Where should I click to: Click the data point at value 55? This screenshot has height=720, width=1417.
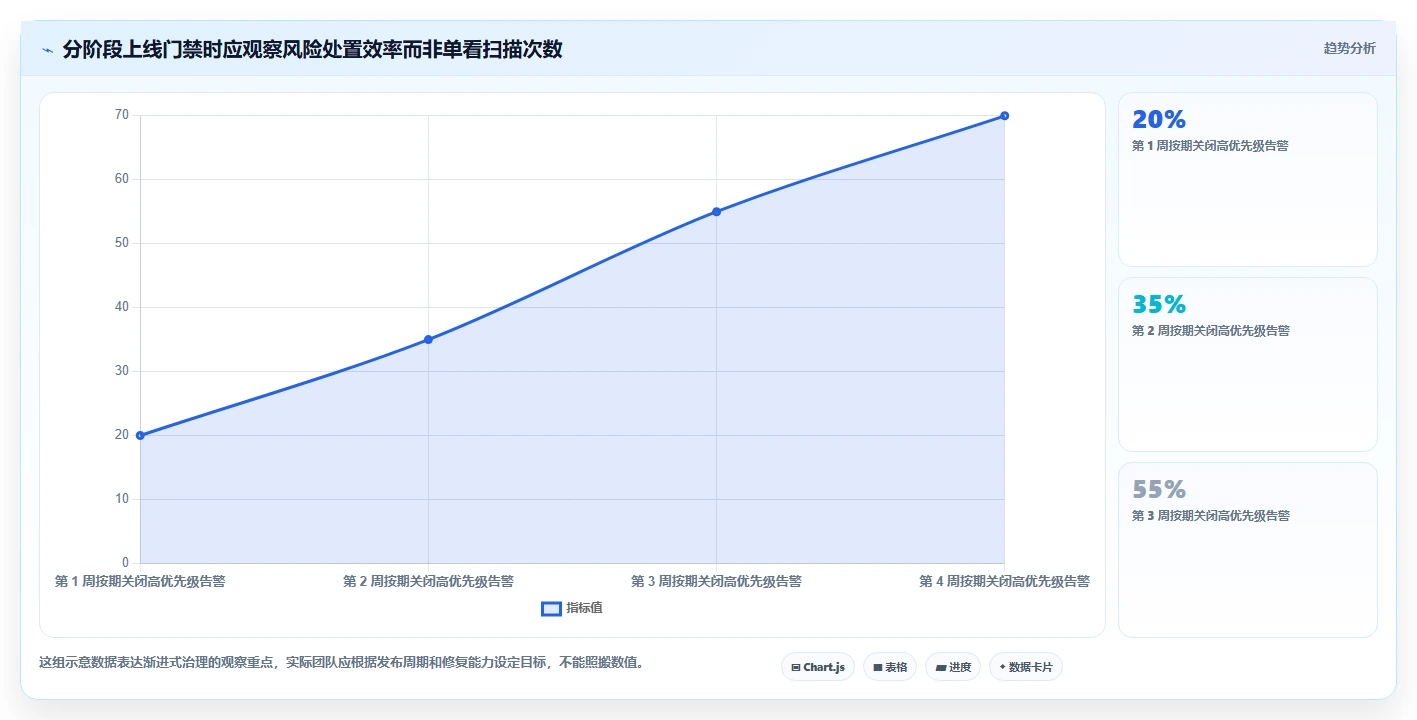pyautogui.click(x=716, y=211)
